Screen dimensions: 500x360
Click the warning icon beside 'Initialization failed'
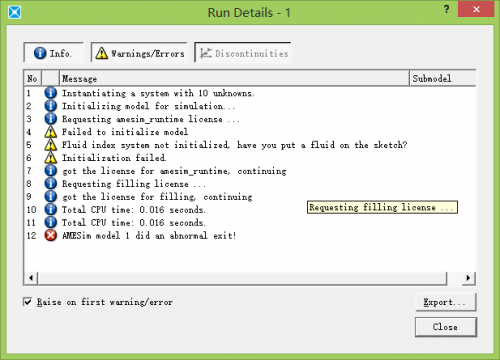(x=51, y=157)
